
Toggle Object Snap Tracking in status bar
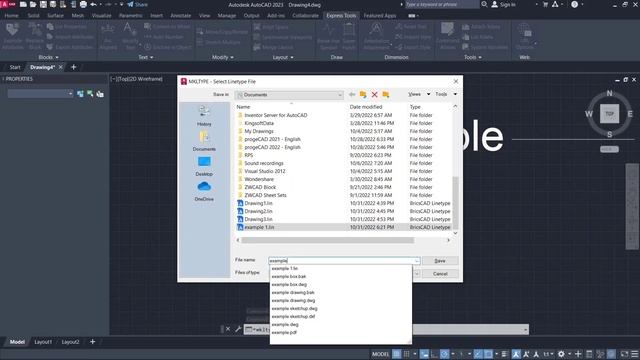478,354
